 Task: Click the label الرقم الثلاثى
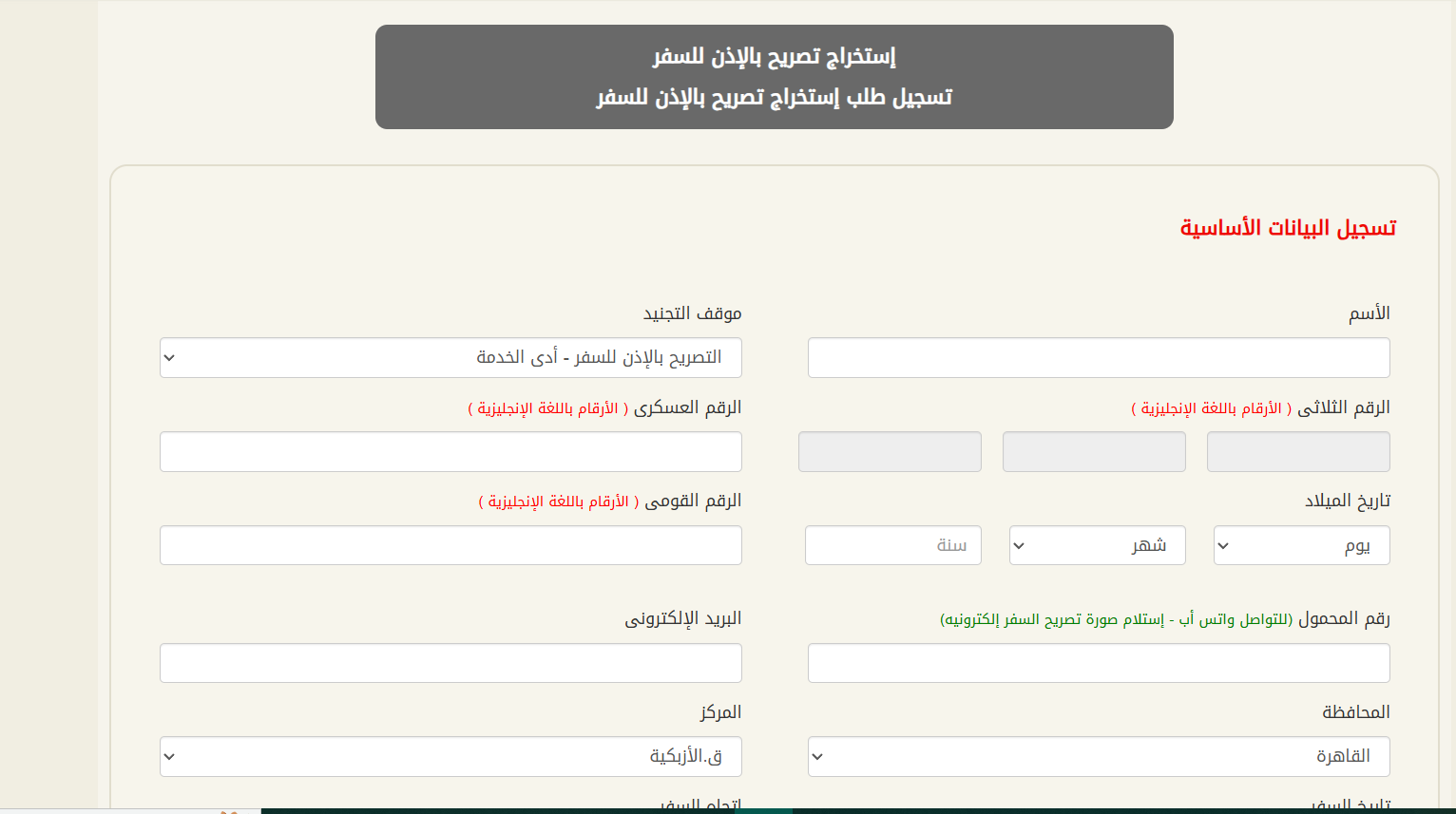(x=1344, y=407)
